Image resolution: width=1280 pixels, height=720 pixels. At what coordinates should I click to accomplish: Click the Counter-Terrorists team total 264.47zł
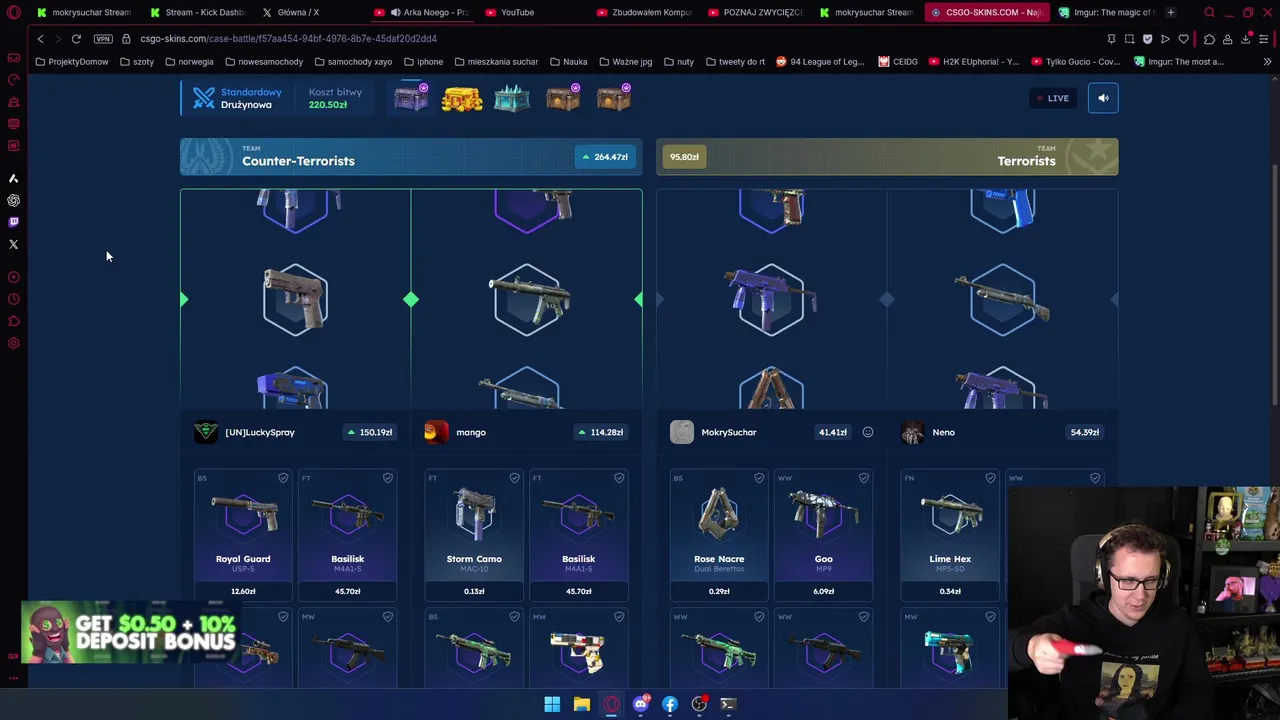604,157
